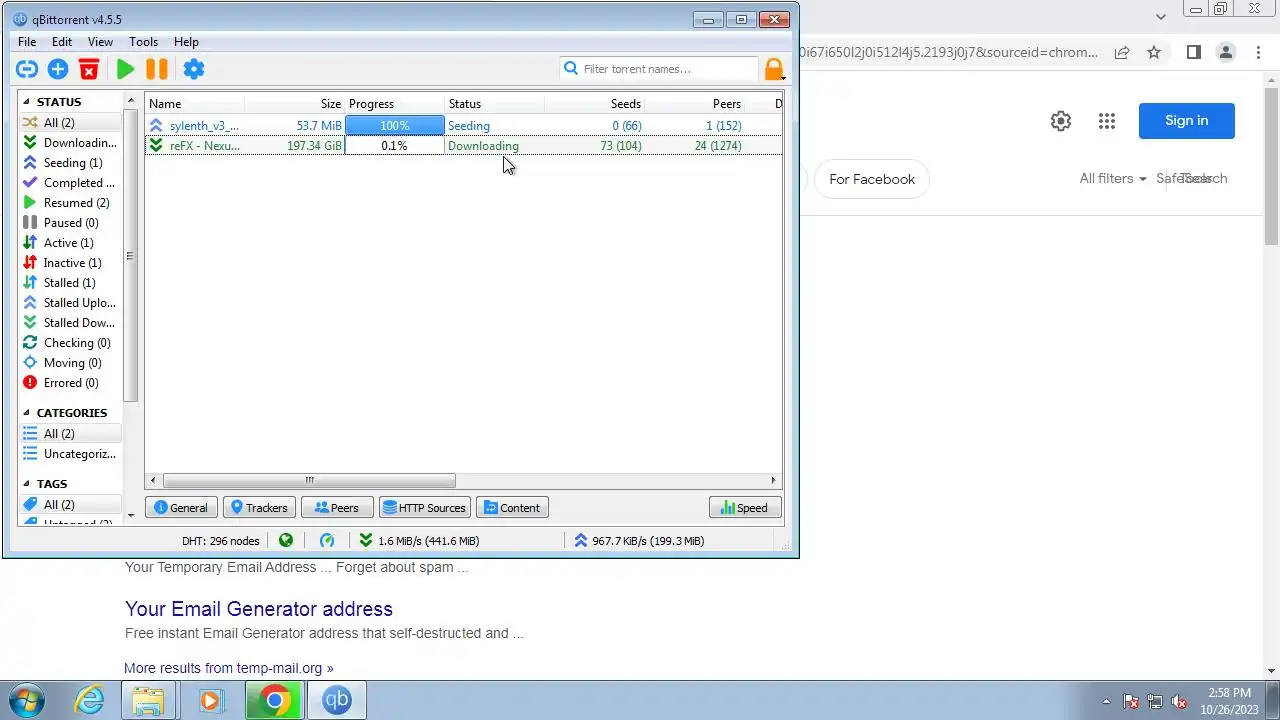The image size is (1280, 720).
Task: Open Your Email Generator address link
Action: [259, 609]
